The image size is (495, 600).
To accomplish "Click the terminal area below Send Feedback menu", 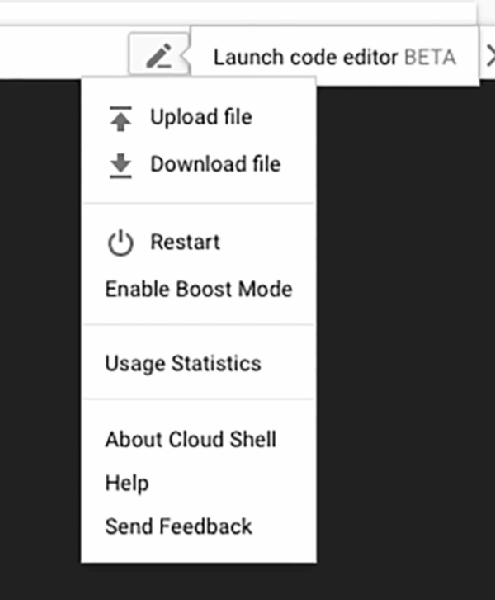I will (199, 582).
